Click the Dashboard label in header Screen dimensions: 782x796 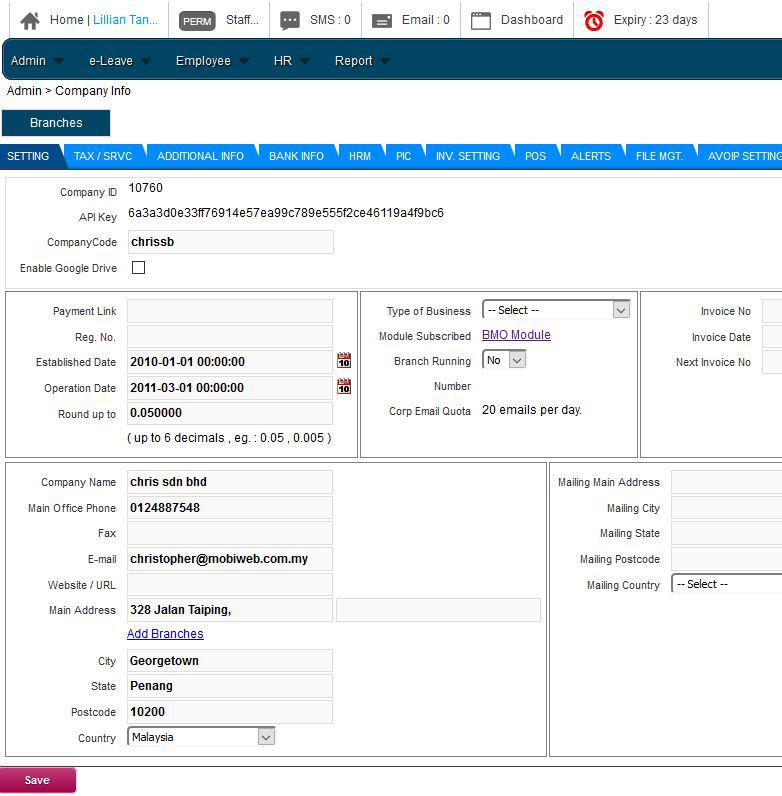coord(532,20)
